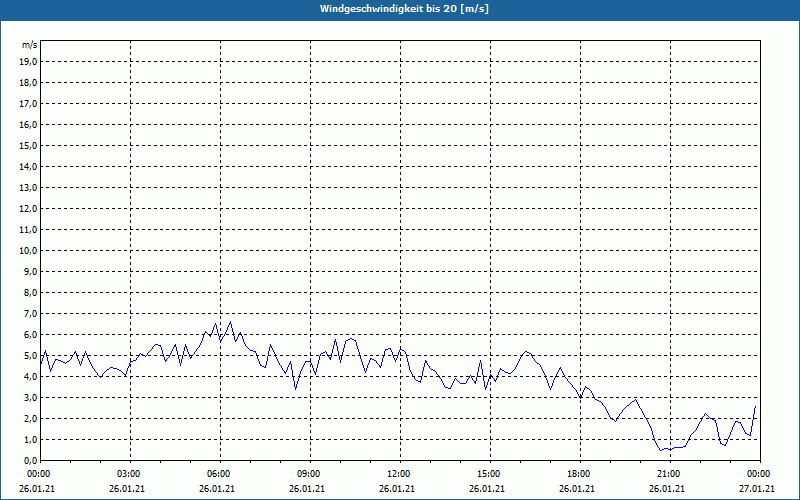Image resolution: width=800 pixels, height=500 pixels.
Task: Select the '19,0' y-axis label
Action: click(28, 62)
